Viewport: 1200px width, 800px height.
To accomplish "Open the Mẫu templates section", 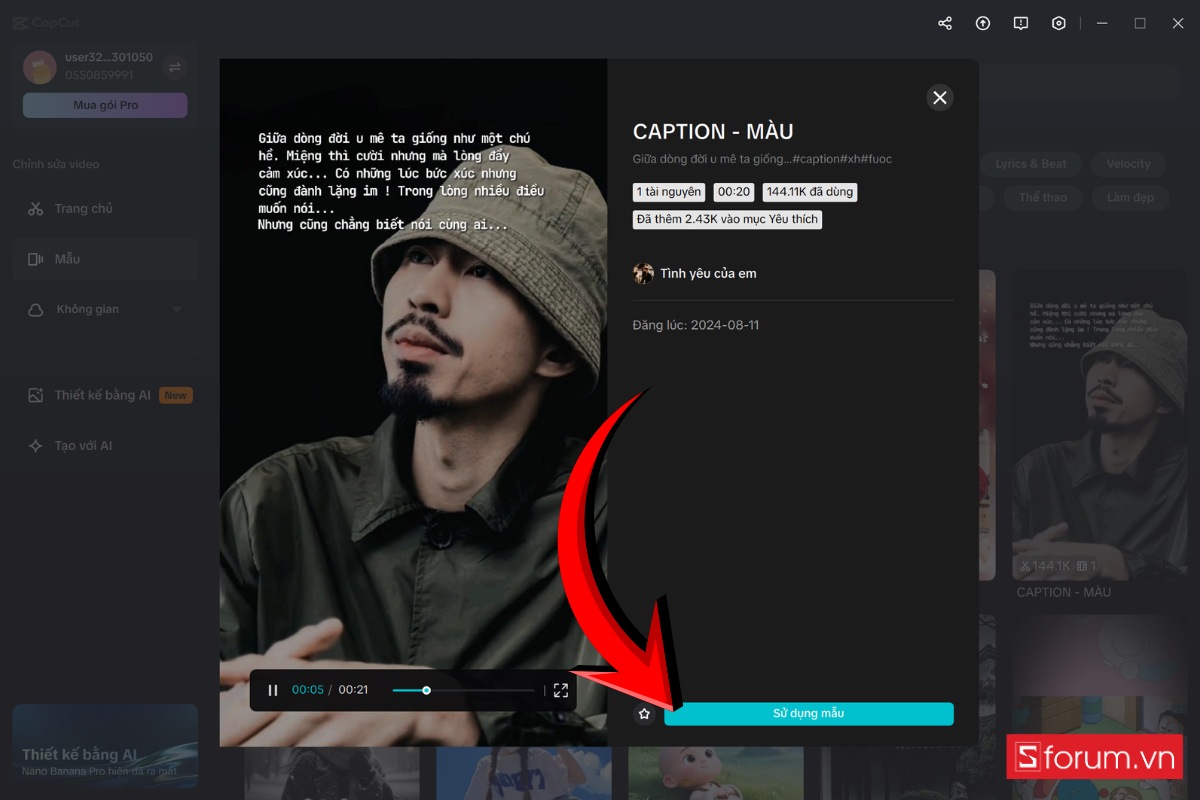I will pyautogui.click(x=105, y=259).
